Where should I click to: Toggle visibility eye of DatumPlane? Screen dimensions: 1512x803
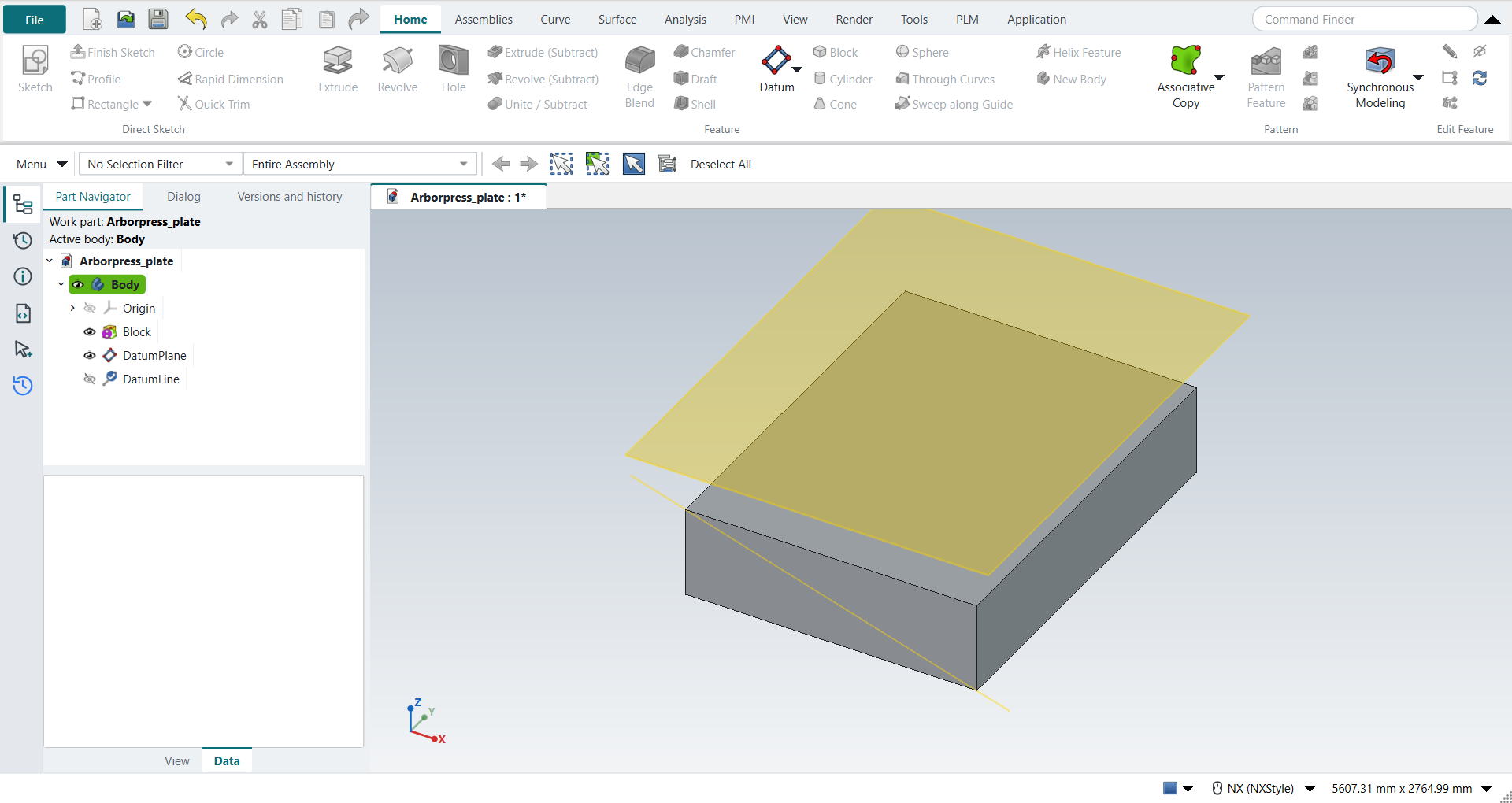point(90,356)
